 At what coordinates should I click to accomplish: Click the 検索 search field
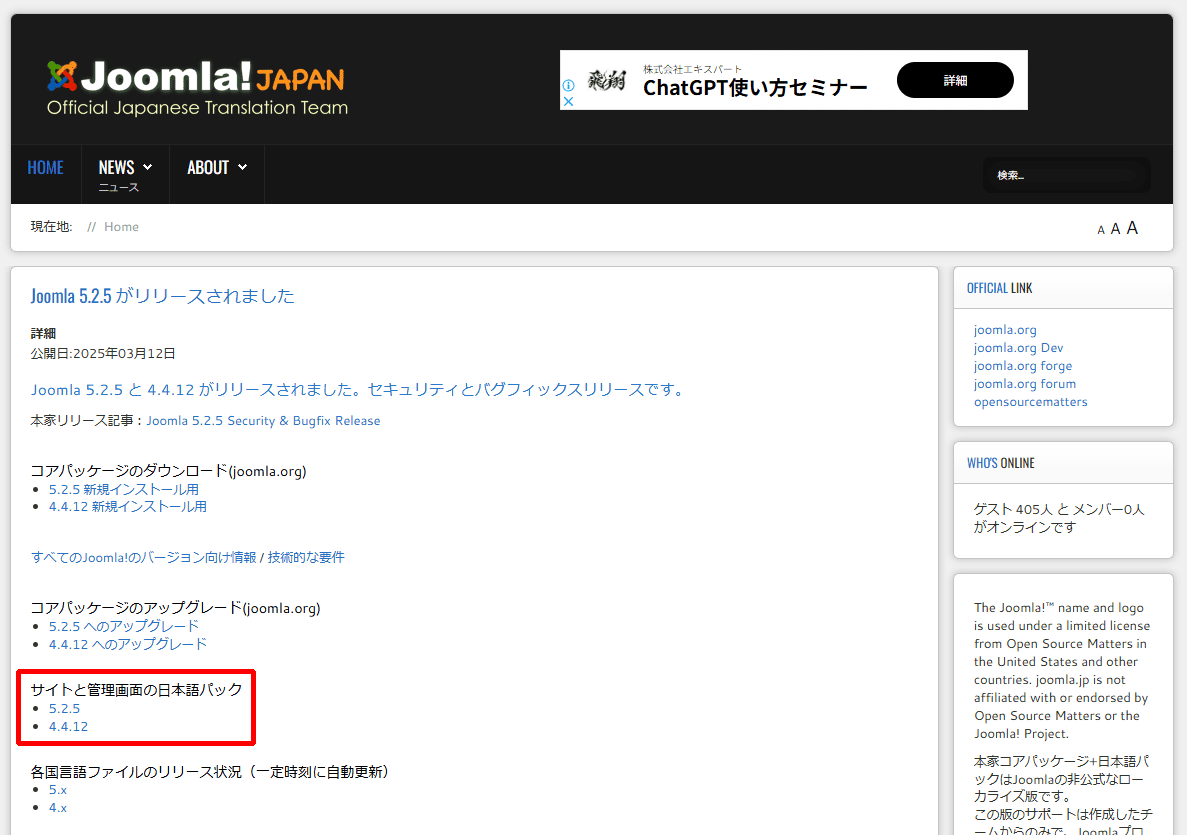[x=1066, y=175]
